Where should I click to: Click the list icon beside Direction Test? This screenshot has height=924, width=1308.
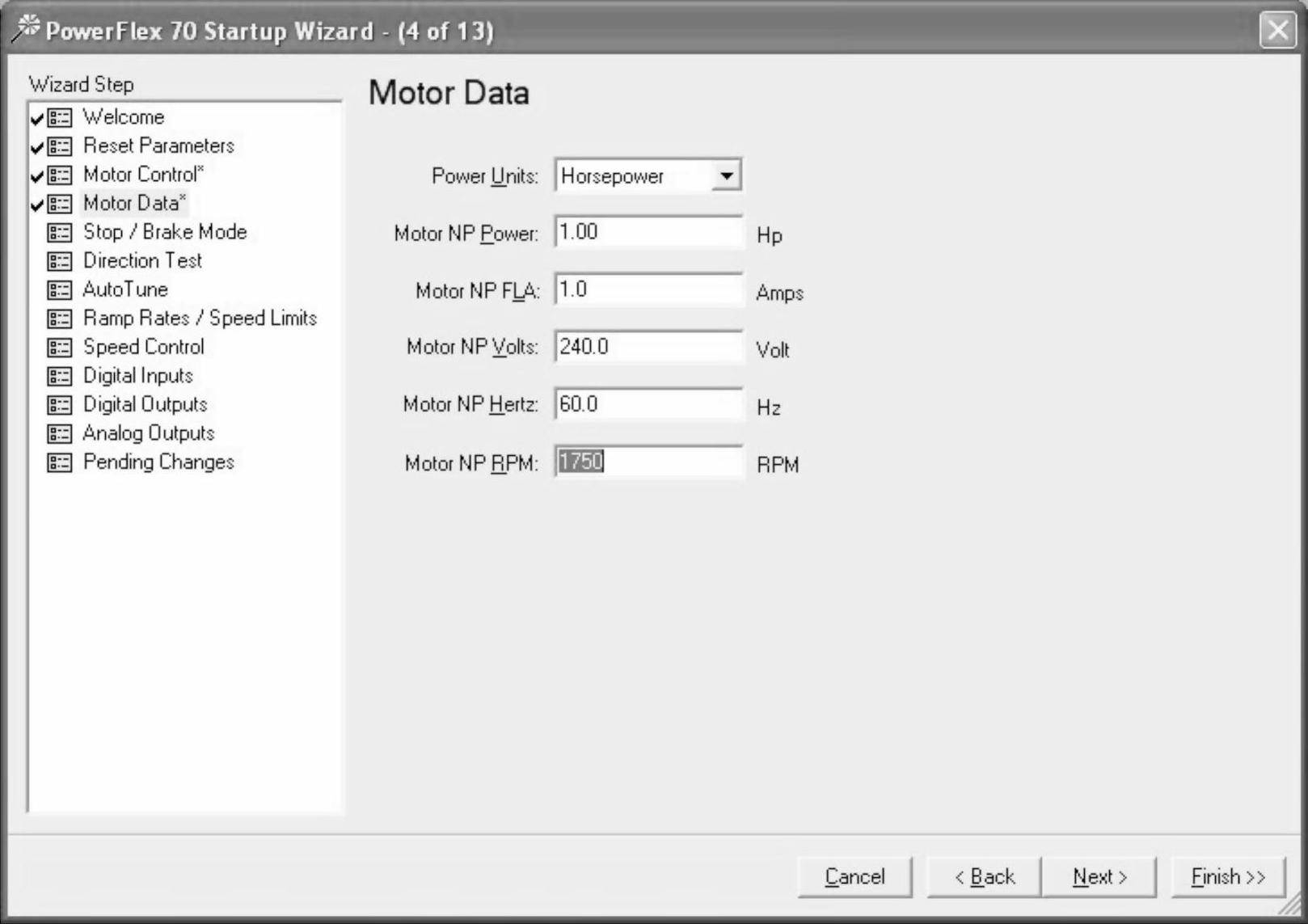(59, 261)
